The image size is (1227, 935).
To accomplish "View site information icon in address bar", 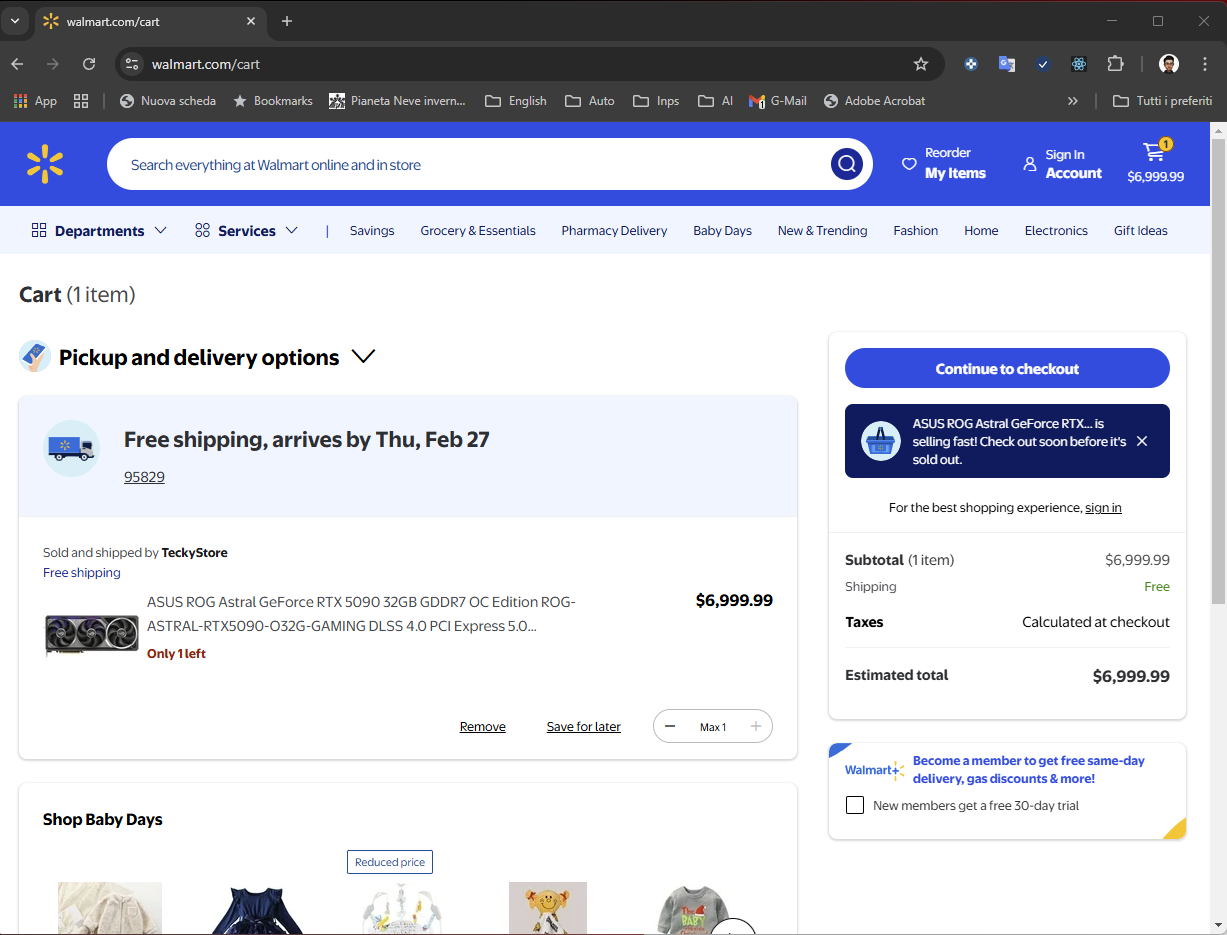I will [132, 64].
